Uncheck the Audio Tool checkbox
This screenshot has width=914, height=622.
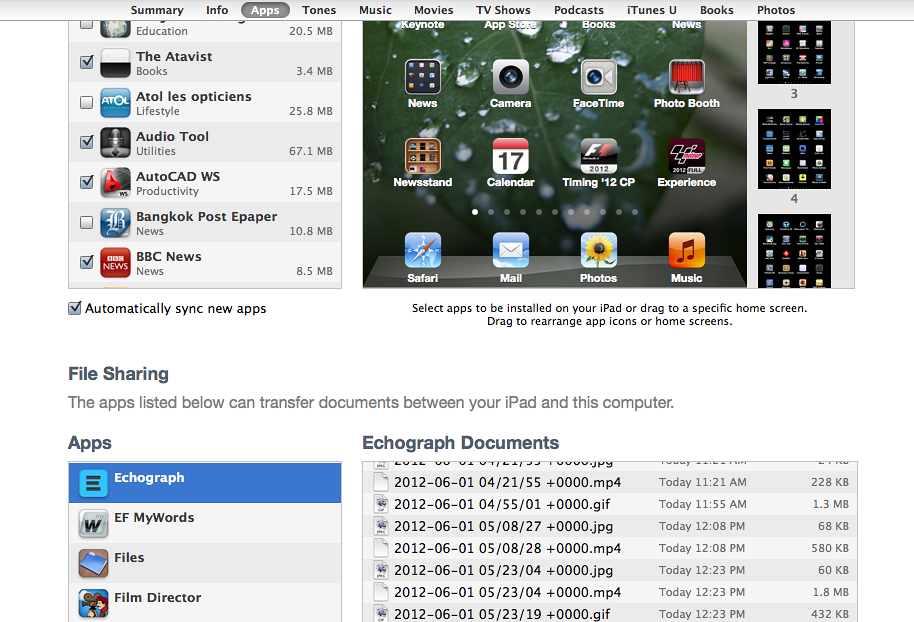tap(86, 142)
